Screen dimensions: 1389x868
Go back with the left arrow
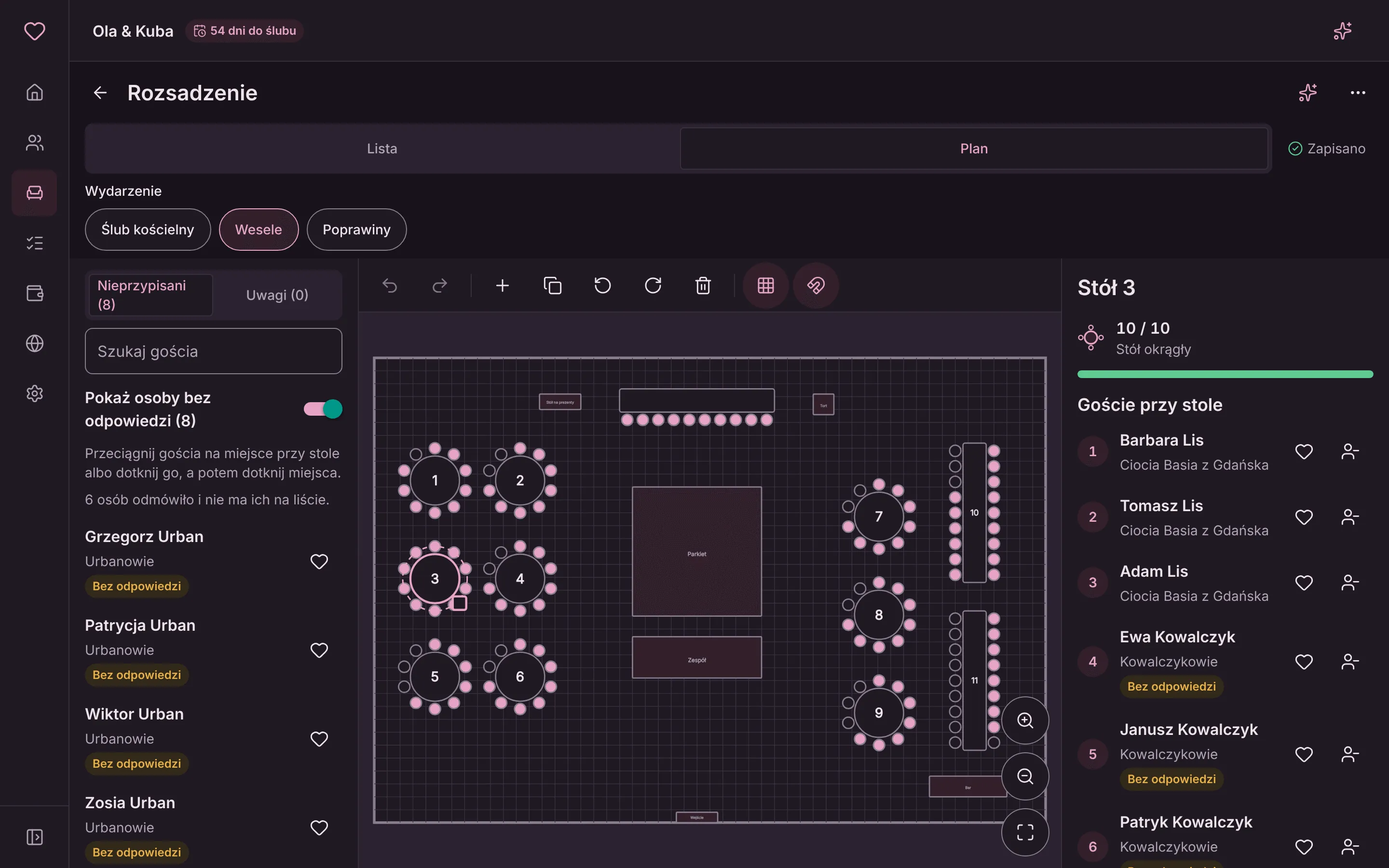click(100, 93)
